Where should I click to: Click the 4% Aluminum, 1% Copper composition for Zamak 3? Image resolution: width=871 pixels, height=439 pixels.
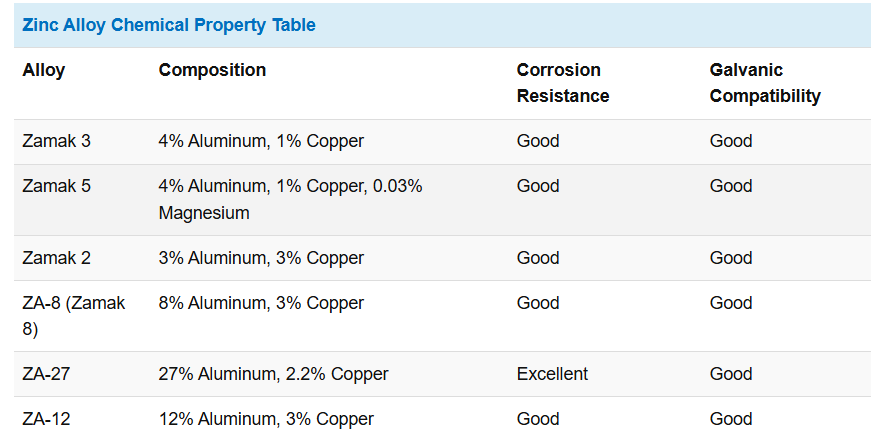(x=261, y=141)
